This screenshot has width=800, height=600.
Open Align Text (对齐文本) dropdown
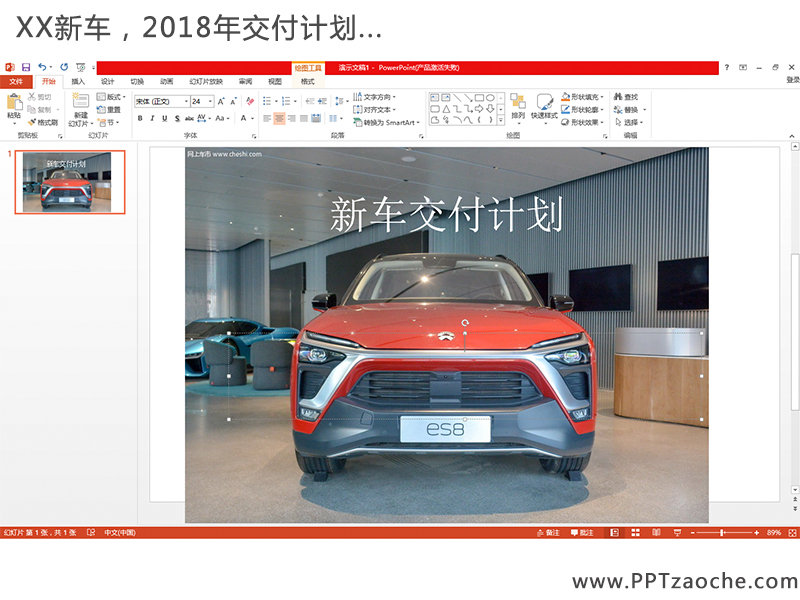(374, 110)
